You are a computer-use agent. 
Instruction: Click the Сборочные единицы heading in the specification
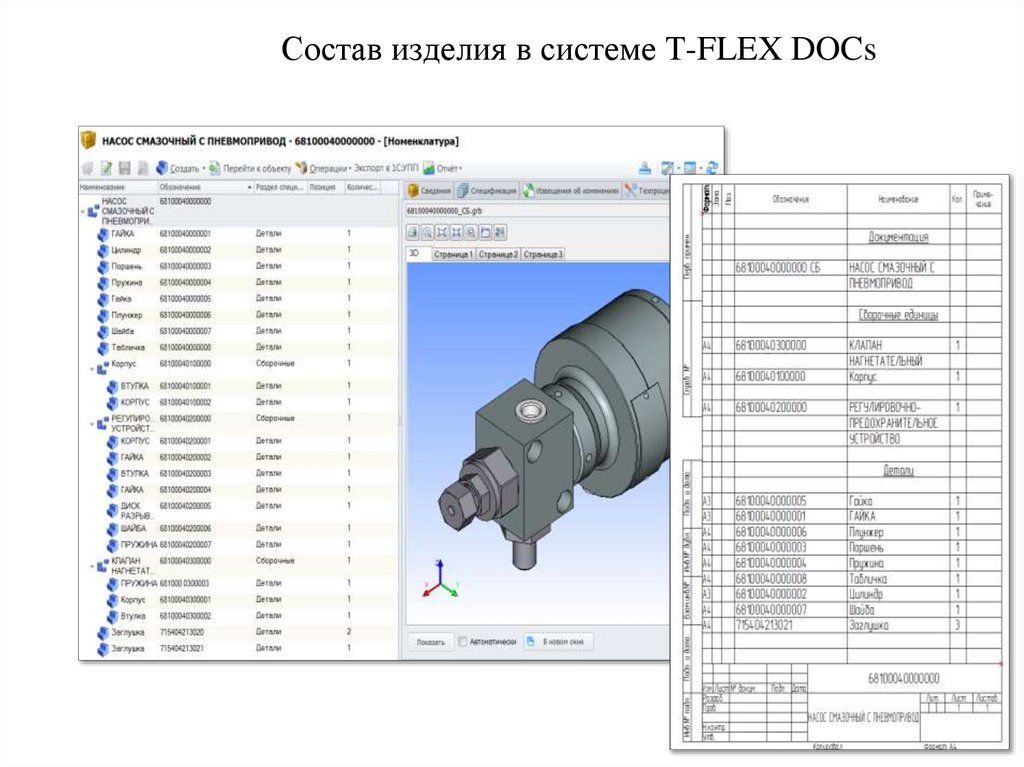[x=898, y=315]
